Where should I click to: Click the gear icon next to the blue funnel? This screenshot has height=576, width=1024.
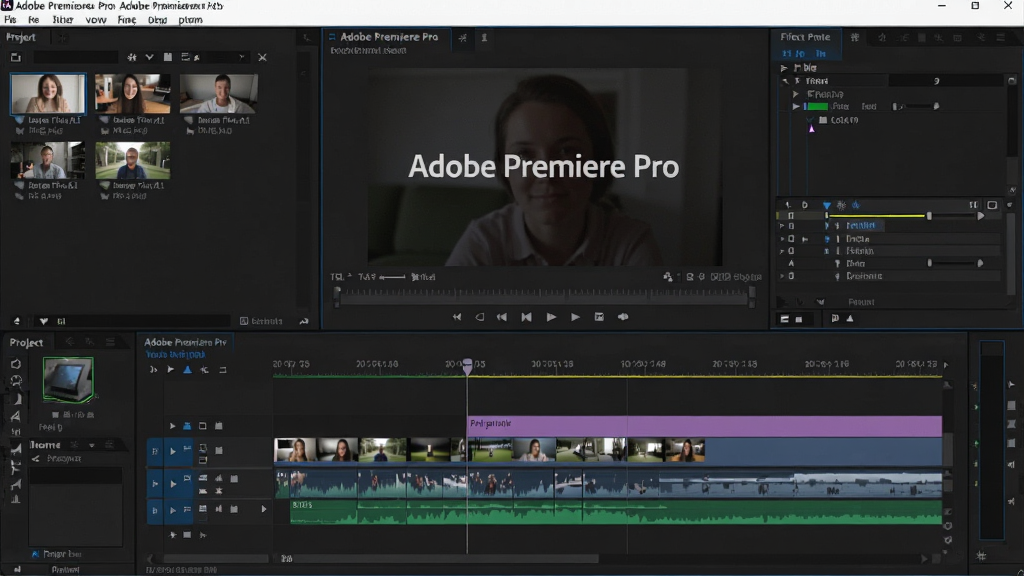pos(841,205)
